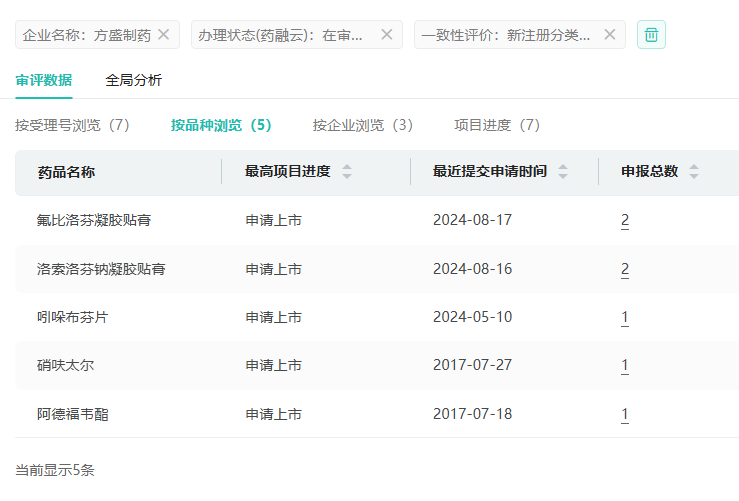Open the 按企业浏览 (3) view
739x501 pixels.
click(362, 125)
